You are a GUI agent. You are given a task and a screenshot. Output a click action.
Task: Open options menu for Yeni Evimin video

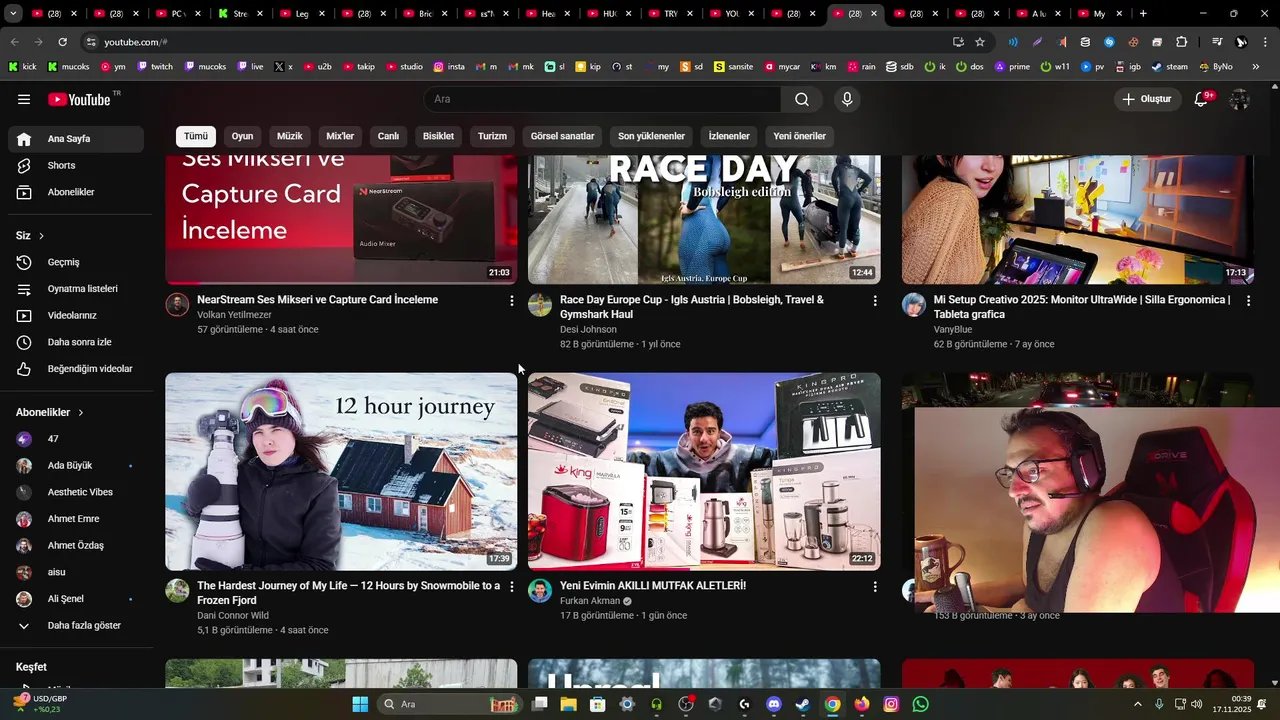click(875, 587)
